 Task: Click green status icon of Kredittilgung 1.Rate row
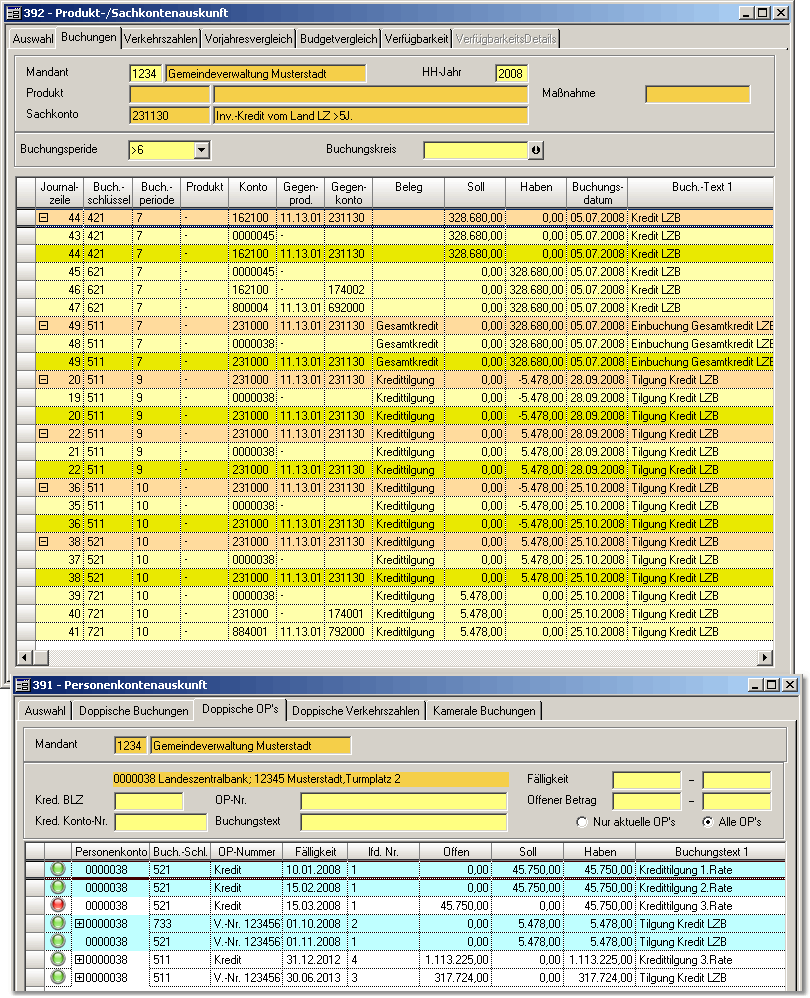pyautogui.click(x=59, y=870)
